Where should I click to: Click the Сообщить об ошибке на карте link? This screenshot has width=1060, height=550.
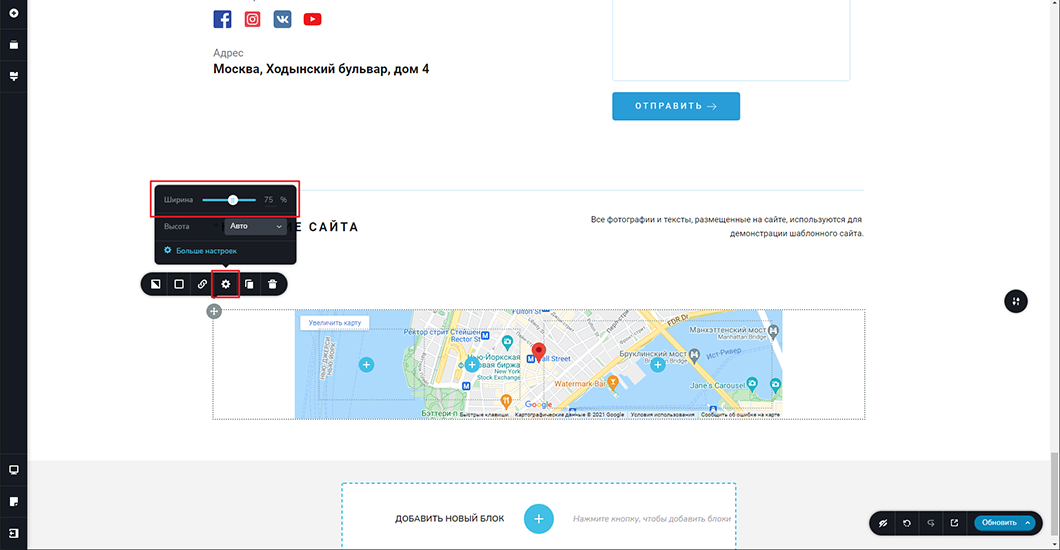pyautogui.click(x=740, y=415)
